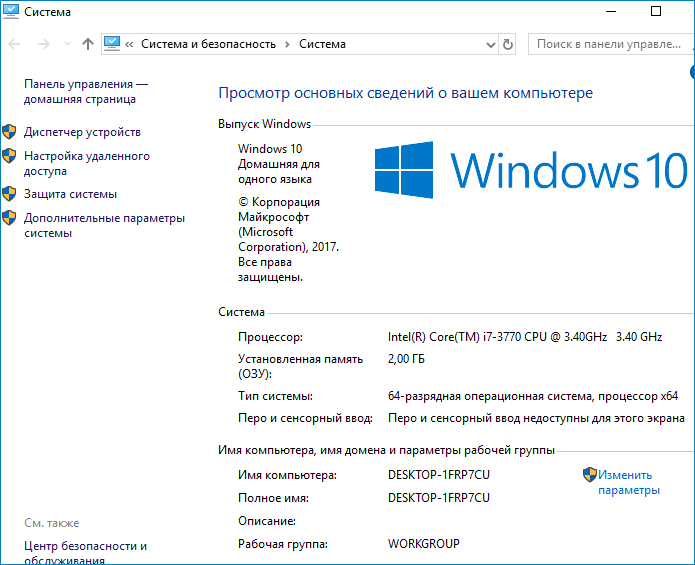Click the control panel search field
695x565 pixels.
608,44
